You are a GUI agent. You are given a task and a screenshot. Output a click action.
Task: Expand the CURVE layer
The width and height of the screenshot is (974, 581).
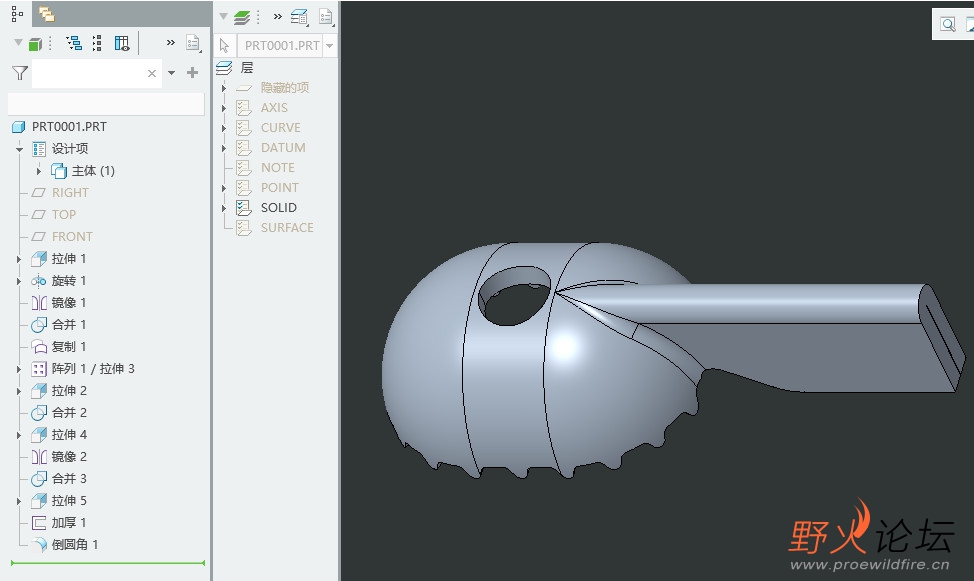224,128
